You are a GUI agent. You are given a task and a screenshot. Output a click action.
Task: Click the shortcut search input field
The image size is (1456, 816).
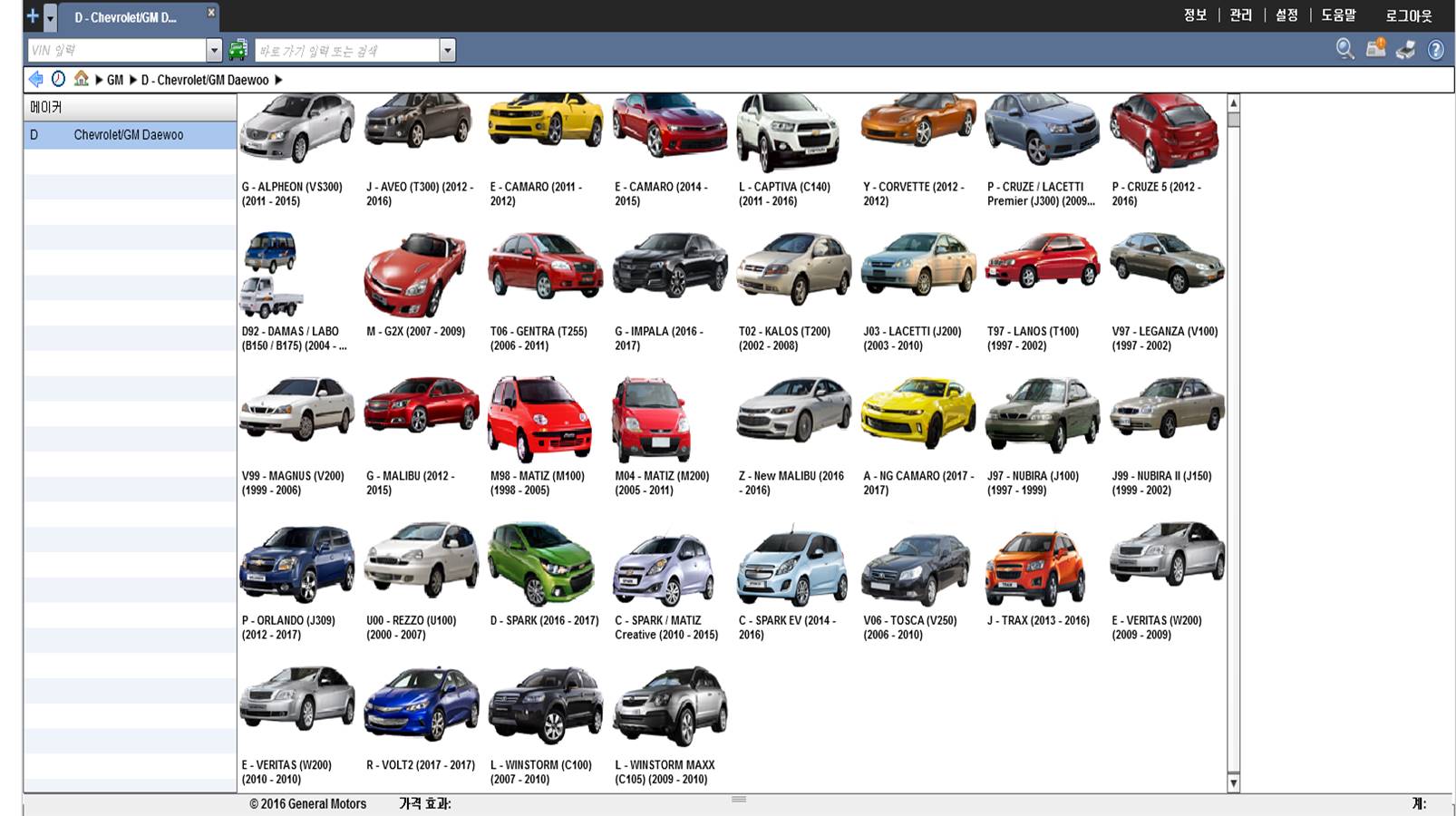click(347, 50)
